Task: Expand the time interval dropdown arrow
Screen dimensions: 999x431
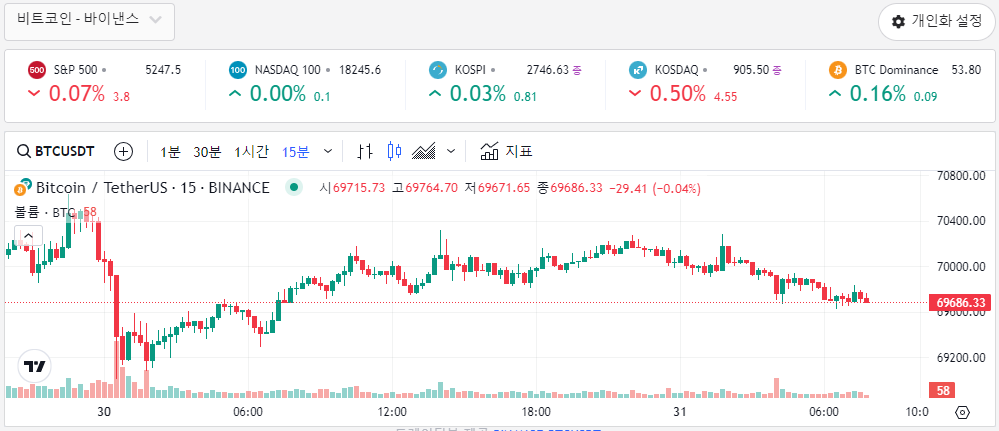Action: [x=328, y=152]
